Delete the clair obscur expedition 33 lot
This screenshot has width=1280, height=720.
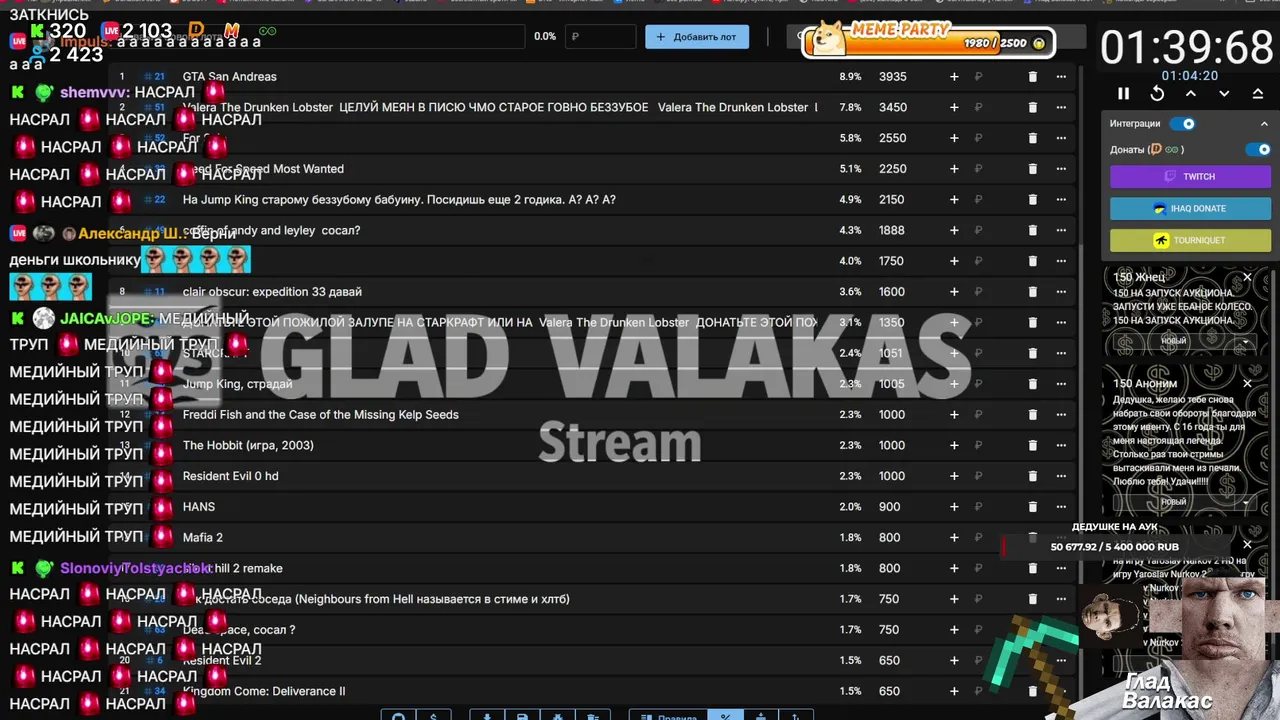1033,292
